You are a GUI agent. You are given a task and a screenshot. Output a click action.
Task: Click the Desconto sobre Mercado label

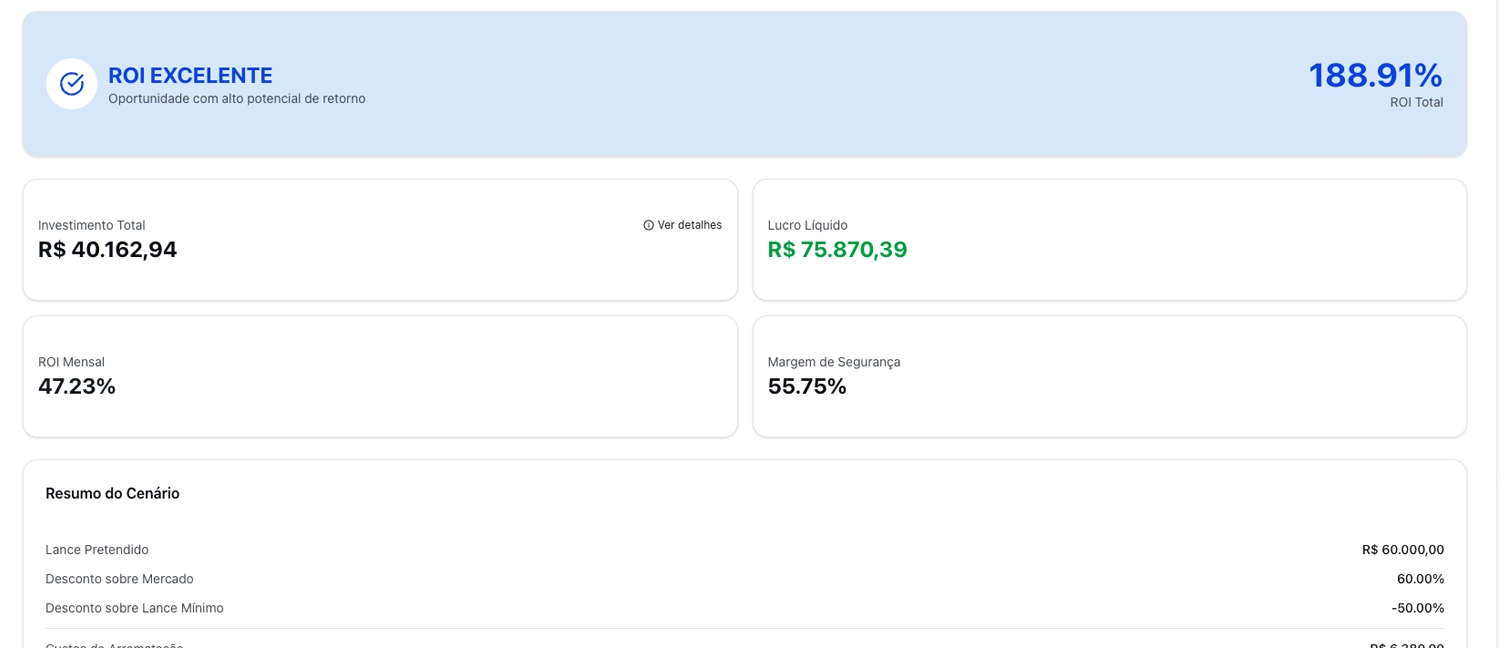[x=119, y=579]
